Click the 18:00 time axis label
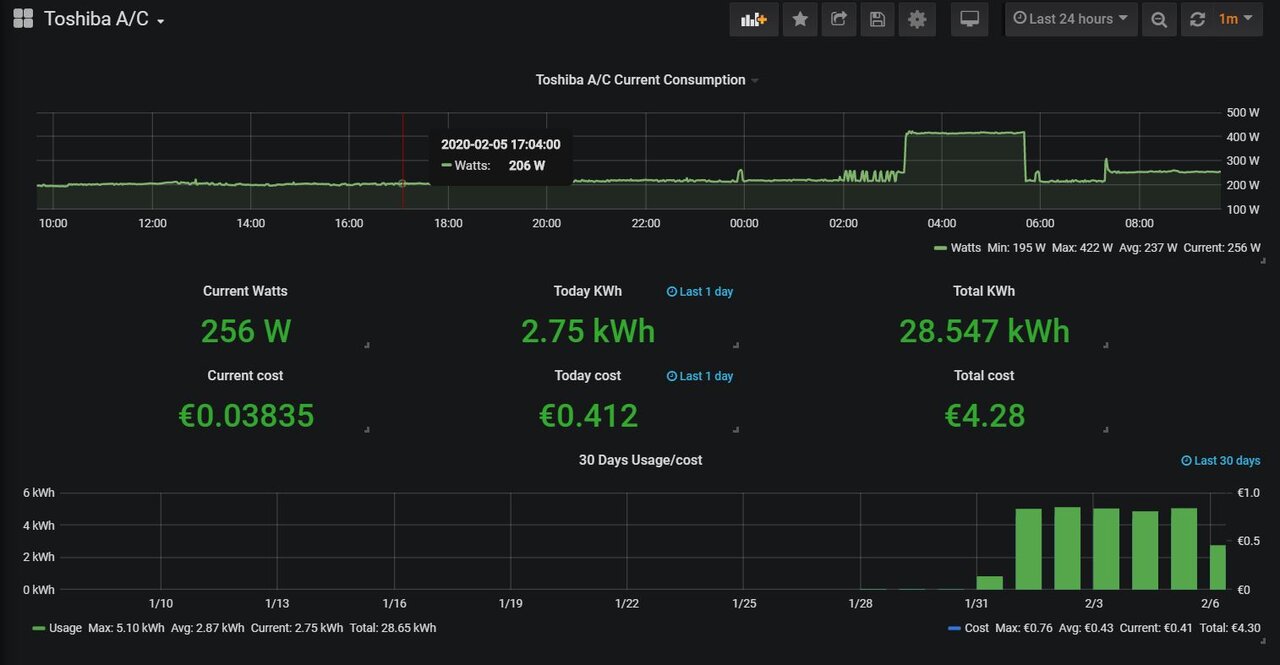The image size is (1280, 665). pos(448,224)
